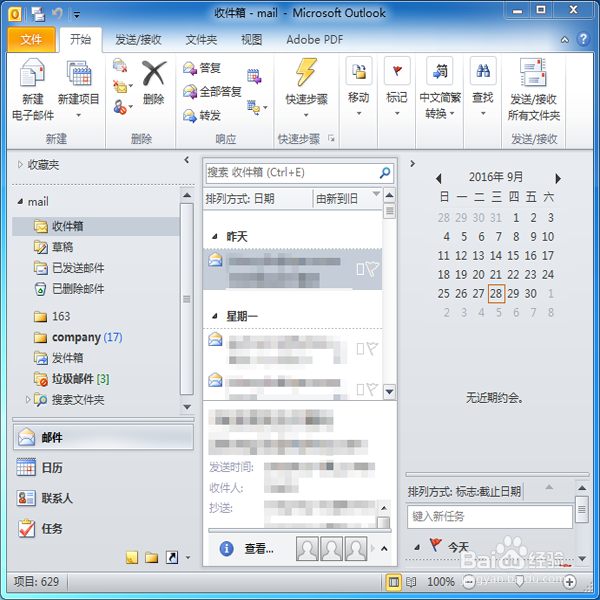Toggle category box on yesterday's selected message
Image resolution: width=600 pixels, height=600 pixels.
360,269
